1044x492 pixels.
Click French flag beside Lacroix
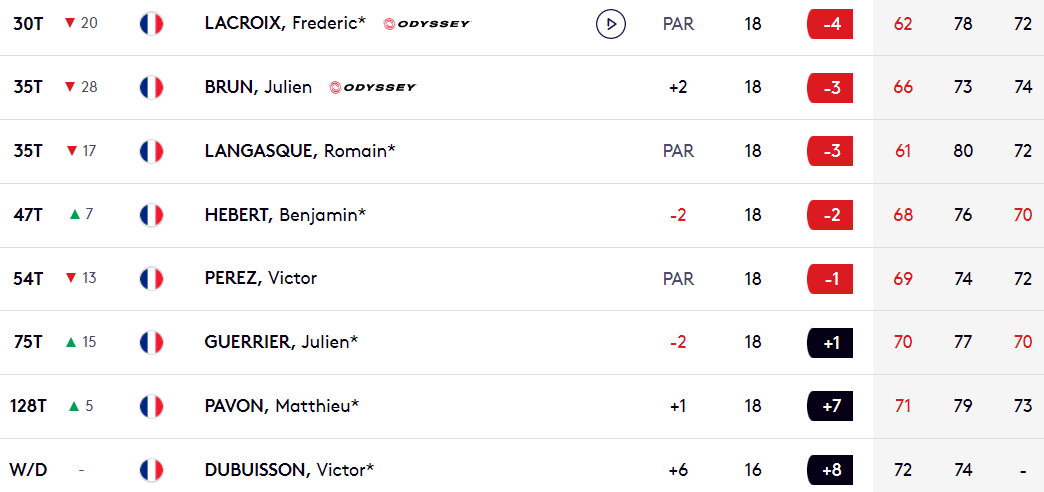(151, 23)
